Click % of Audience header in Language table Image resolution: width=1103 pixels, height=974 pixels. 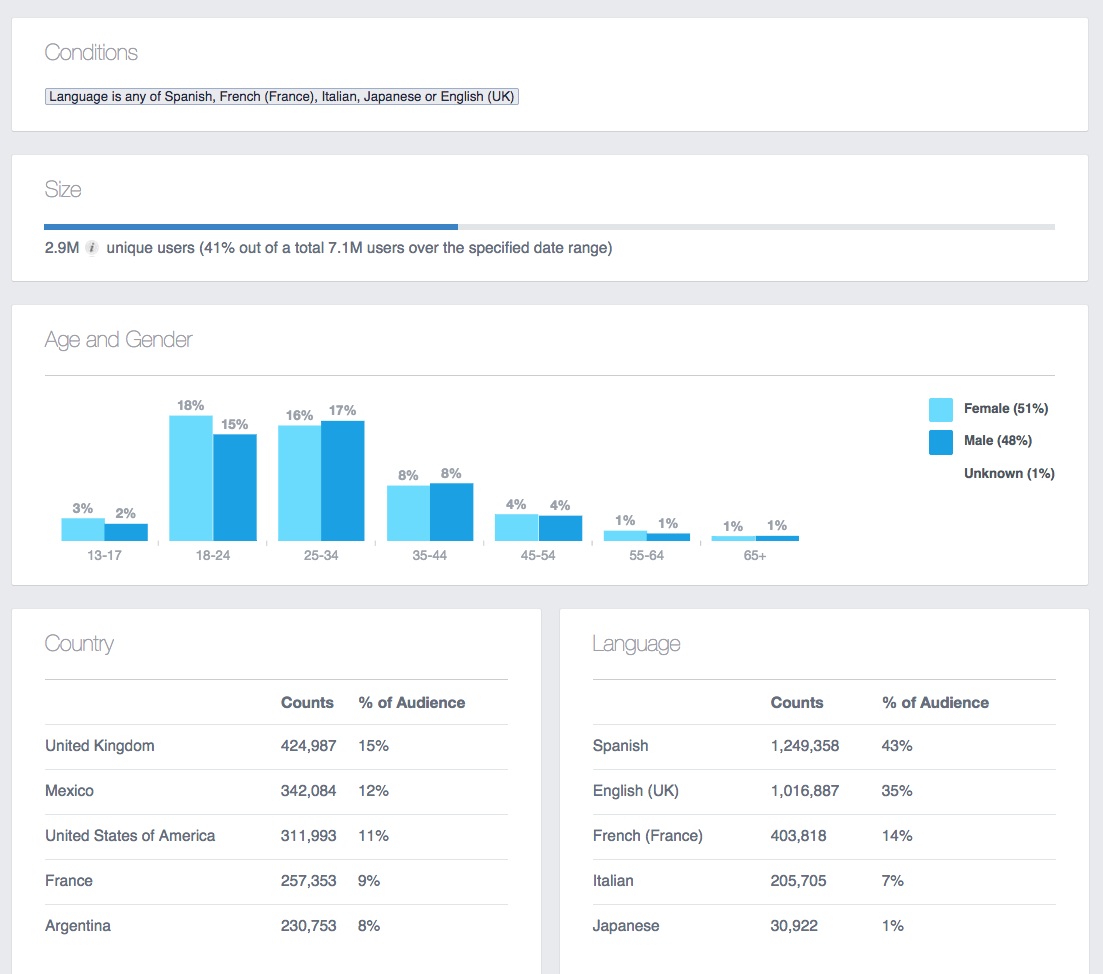tap(935, 703)
